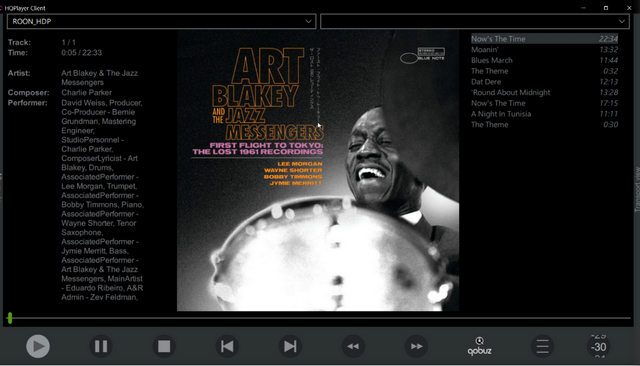Select A Night In Tunisia track
This screenshot has width=640, height=366.
click(544, 114)
